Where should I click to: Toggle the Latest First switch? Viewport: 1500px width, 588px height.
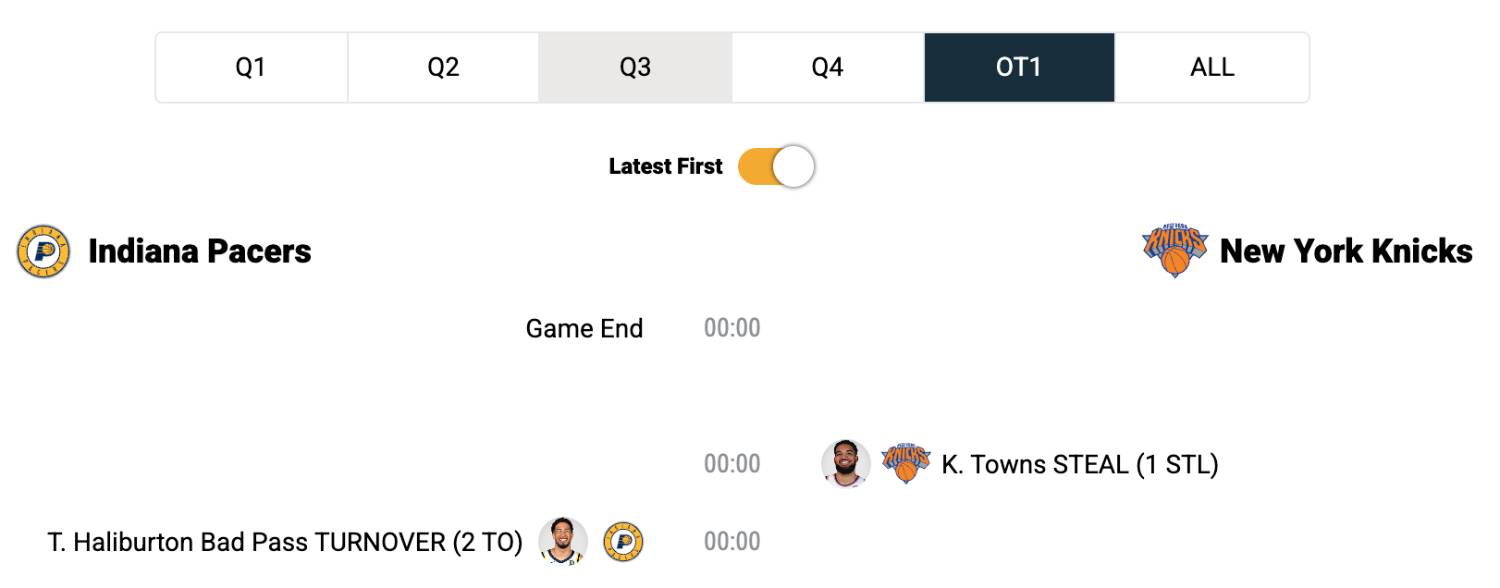point(777,167)
